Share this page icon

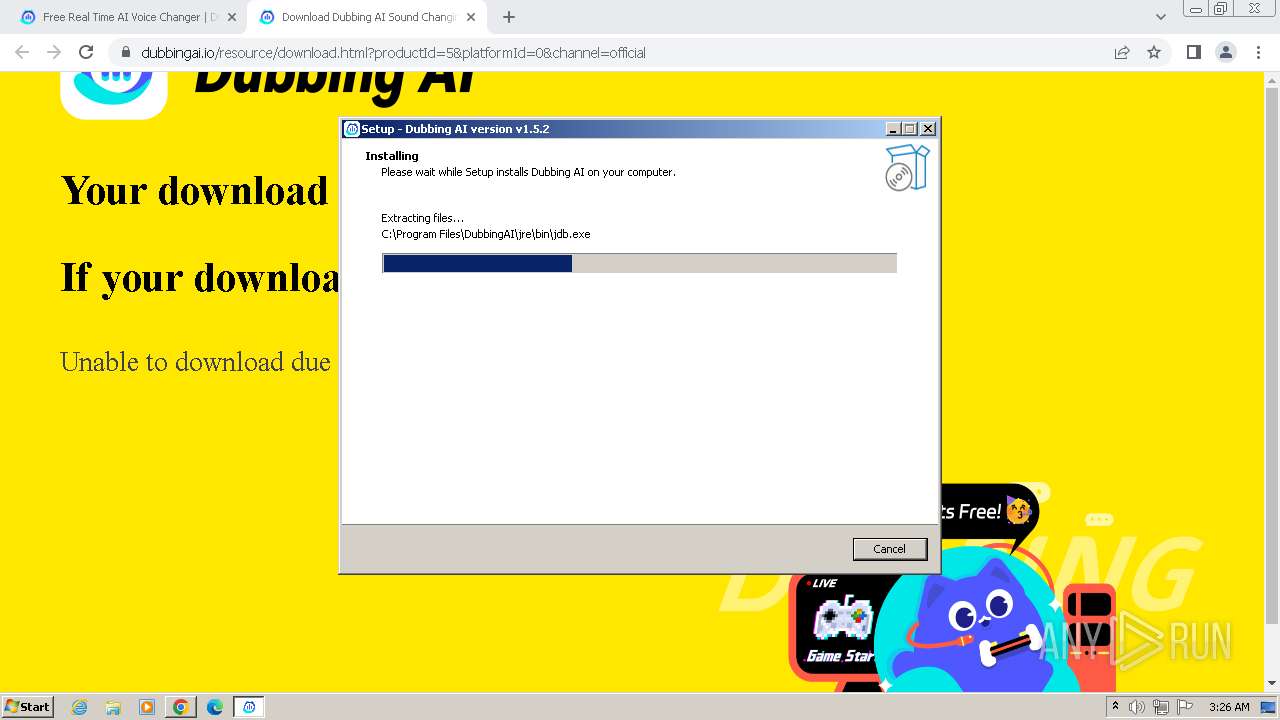click(1122, 52)
